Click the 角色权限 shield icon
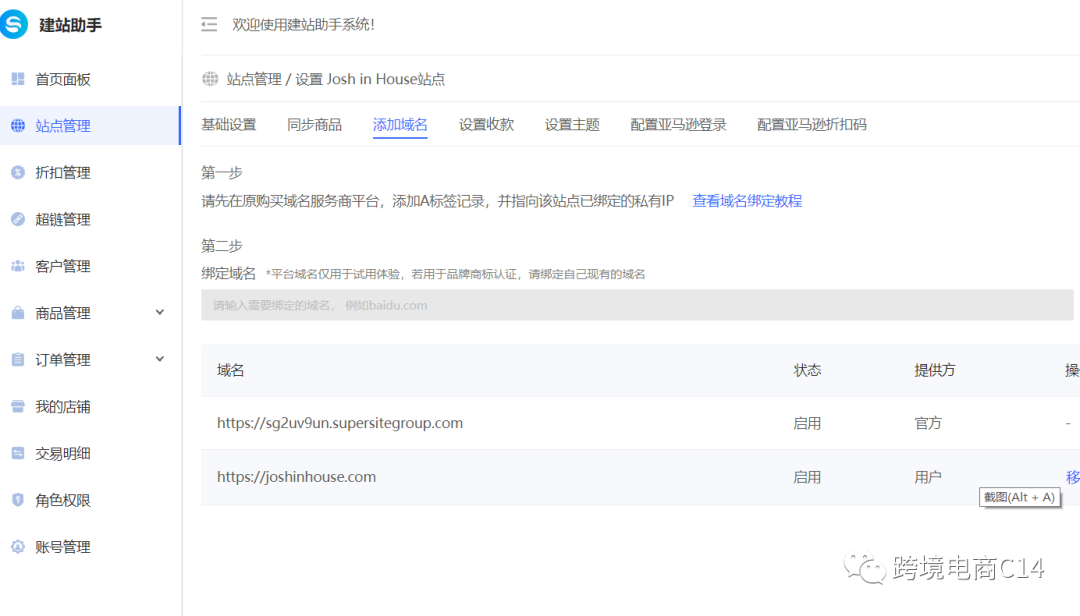The height and width of the screenshot is (616, 1080). pyautogui.click(x=18, y=500)
